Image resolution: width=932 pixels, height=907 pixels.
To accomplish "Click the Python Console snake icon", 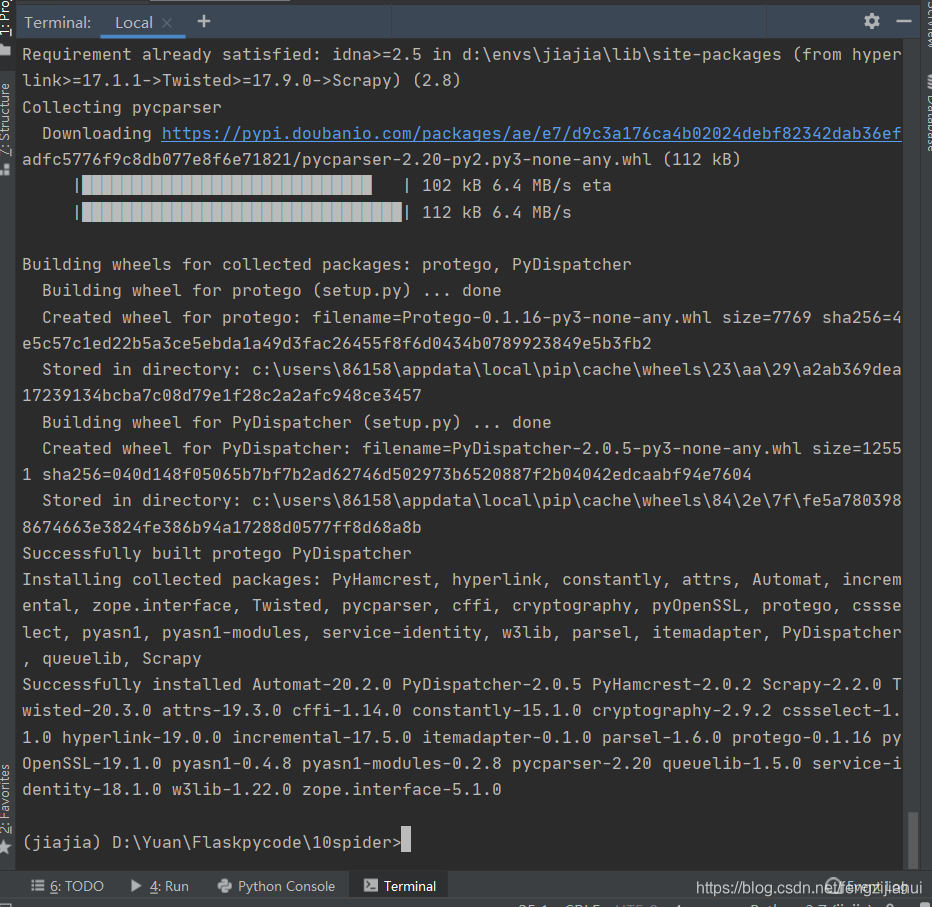I will pos(225,886).
